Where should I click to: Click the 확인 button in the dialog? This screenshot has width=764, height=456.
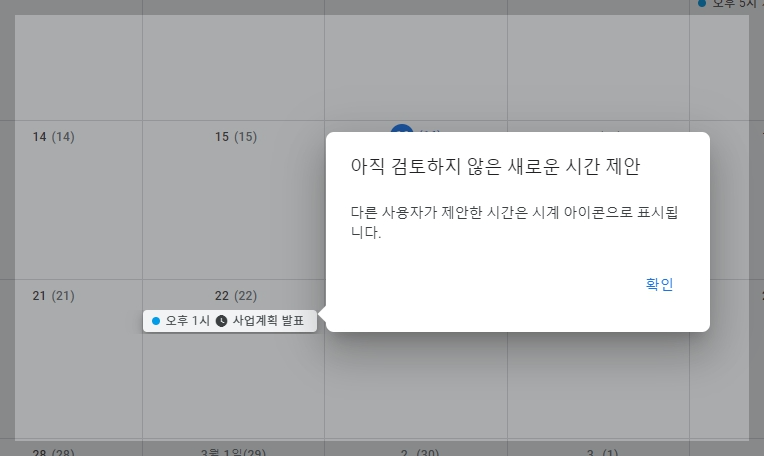click(x=659, y=284)
